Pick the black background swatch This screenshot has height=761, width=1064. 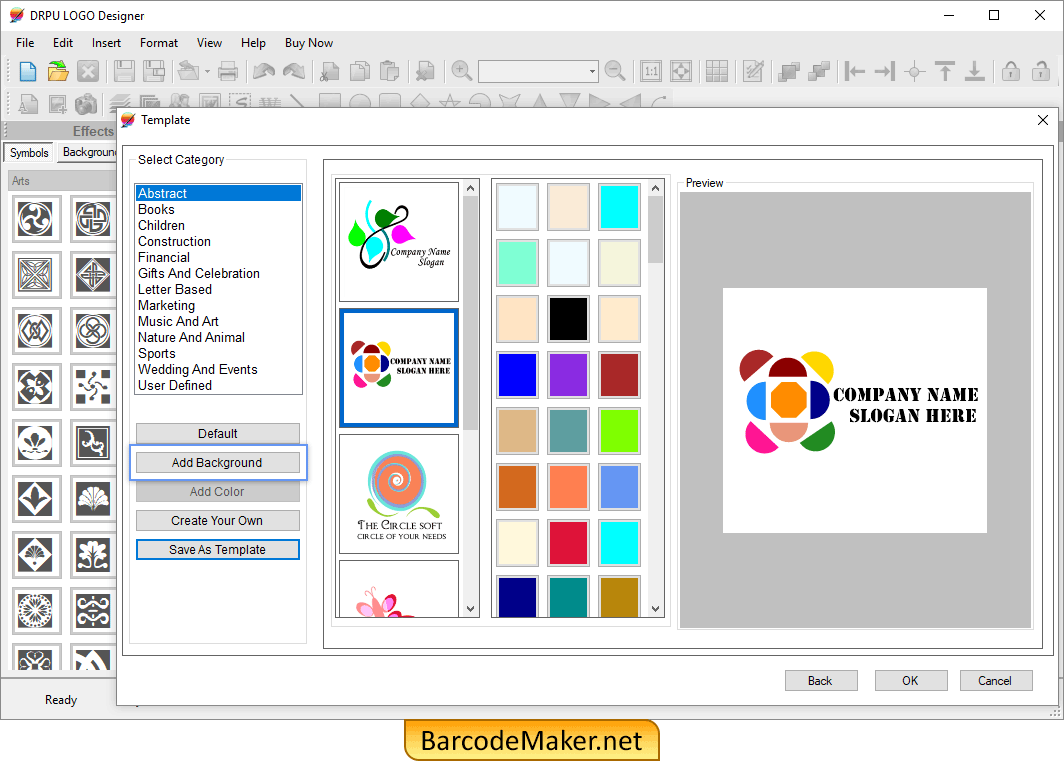(x=568, y=318)
